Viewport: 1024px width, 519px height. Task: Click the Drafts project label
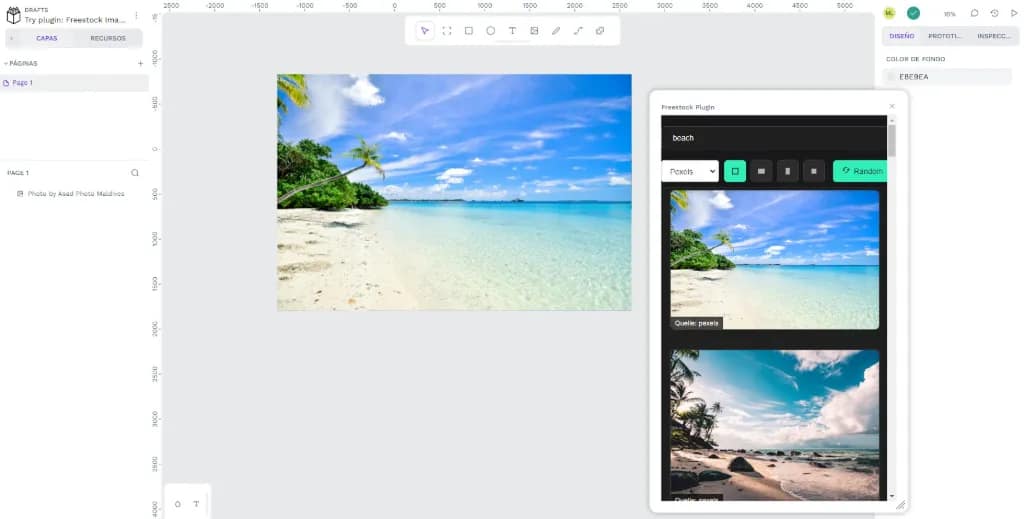[36, 10]
